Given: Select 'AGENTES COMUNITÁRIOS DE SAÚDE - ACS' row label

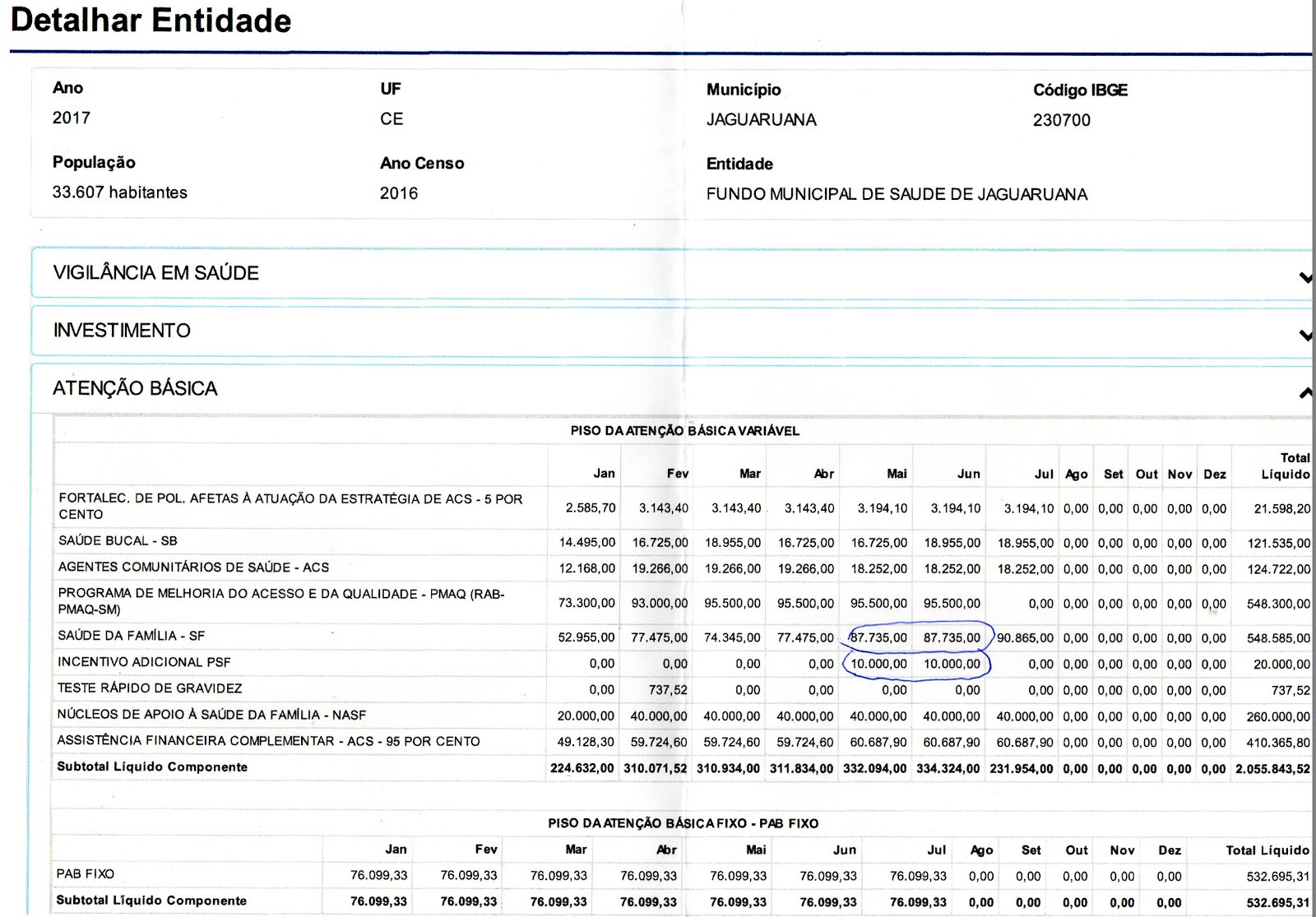Looking at the screenshot, I should coord(193,567).
